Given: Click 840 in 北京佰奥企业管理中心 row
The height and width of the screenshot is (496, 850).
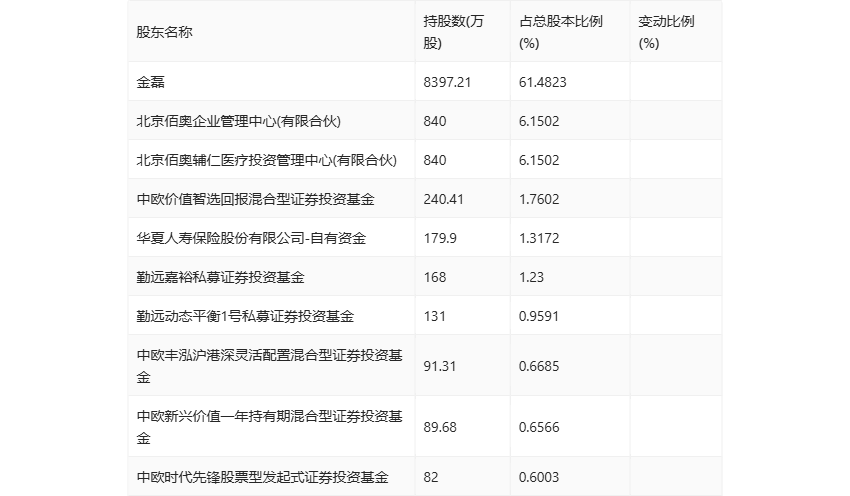Looking at the screenshot, I should (x=435, y=121).
